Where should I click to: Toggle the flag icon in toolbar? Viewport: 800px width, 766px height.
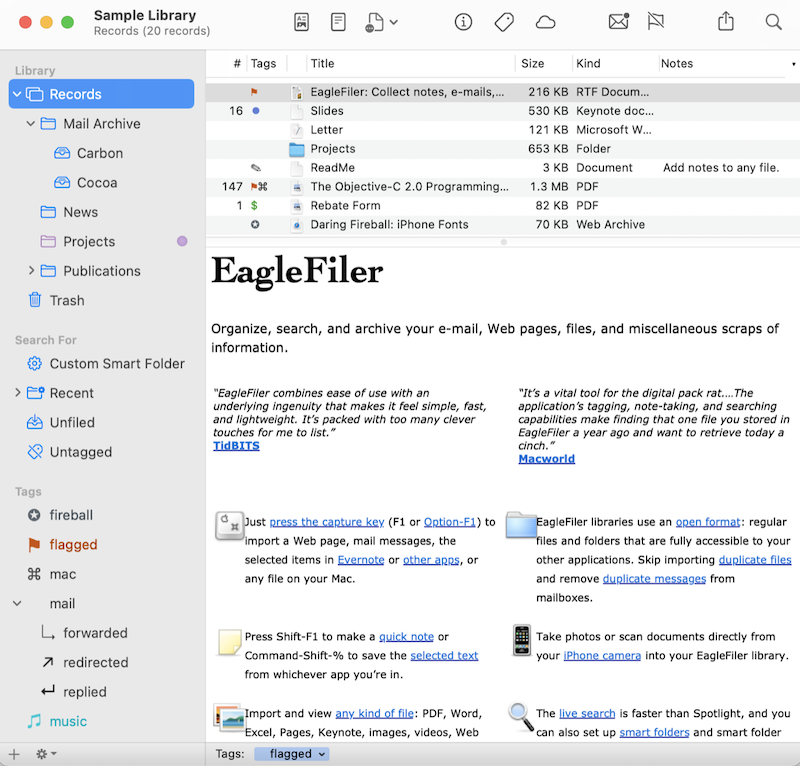pyautogui.click(x=656, y=22)
